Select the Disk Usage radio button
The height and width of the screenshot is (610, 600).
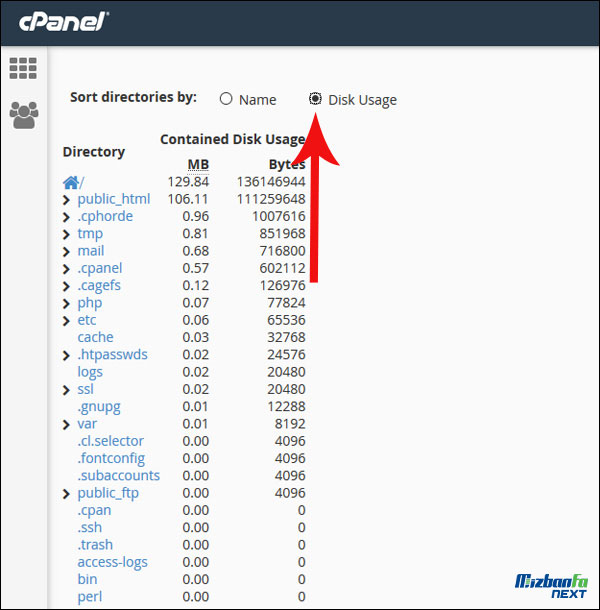(x=316, y=99)
